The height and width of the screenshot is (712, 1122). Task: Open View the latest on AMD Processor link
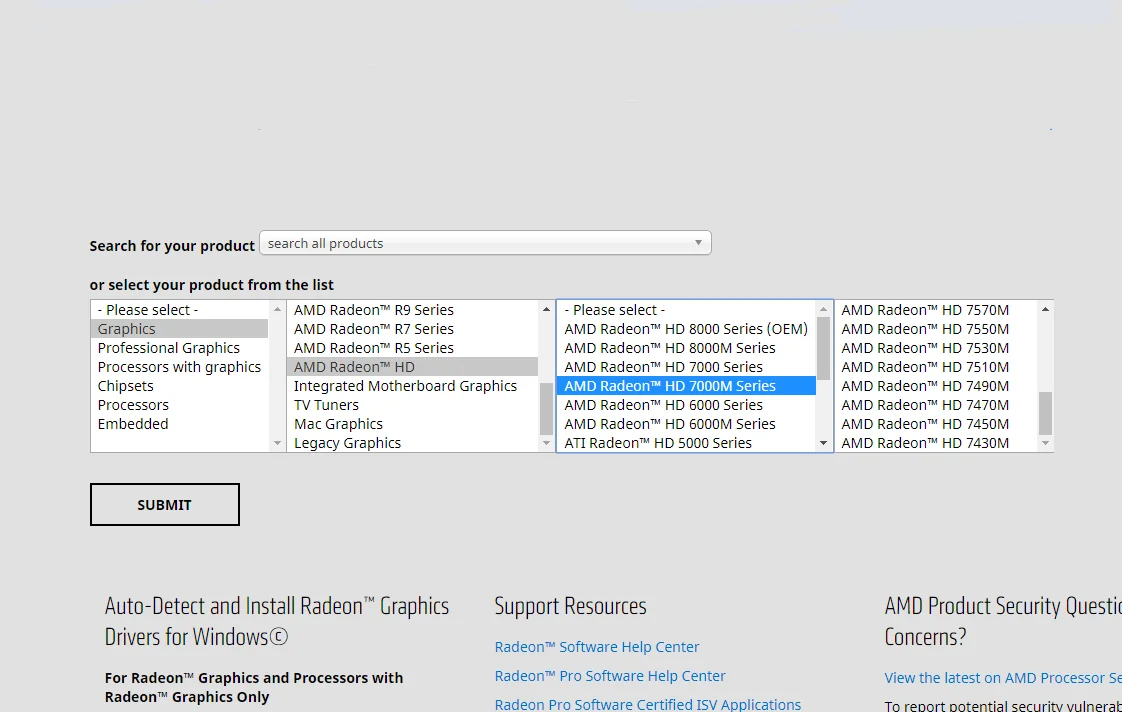[x=1003, y=678]
